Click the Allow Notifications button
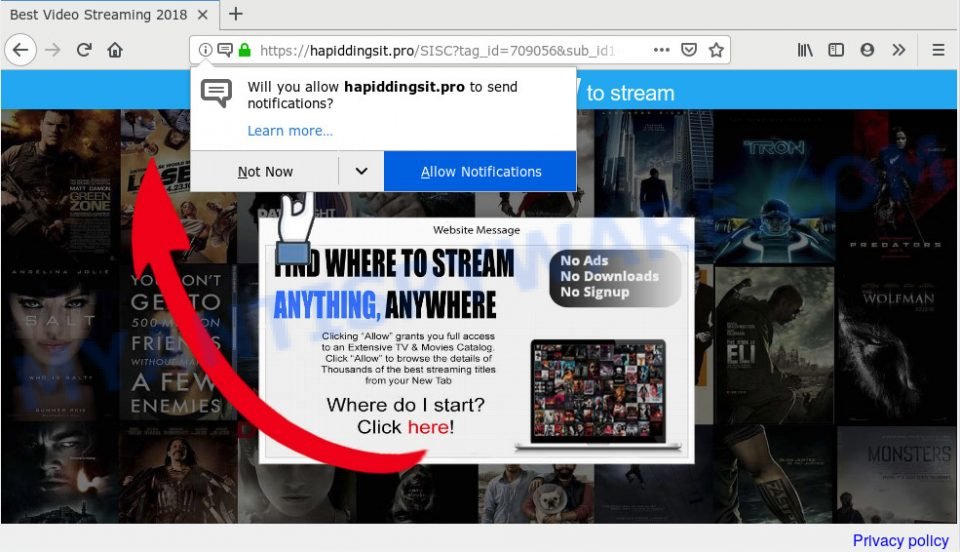Image resolution: width=960 pixels, height=552 pixels. point(481,172)
